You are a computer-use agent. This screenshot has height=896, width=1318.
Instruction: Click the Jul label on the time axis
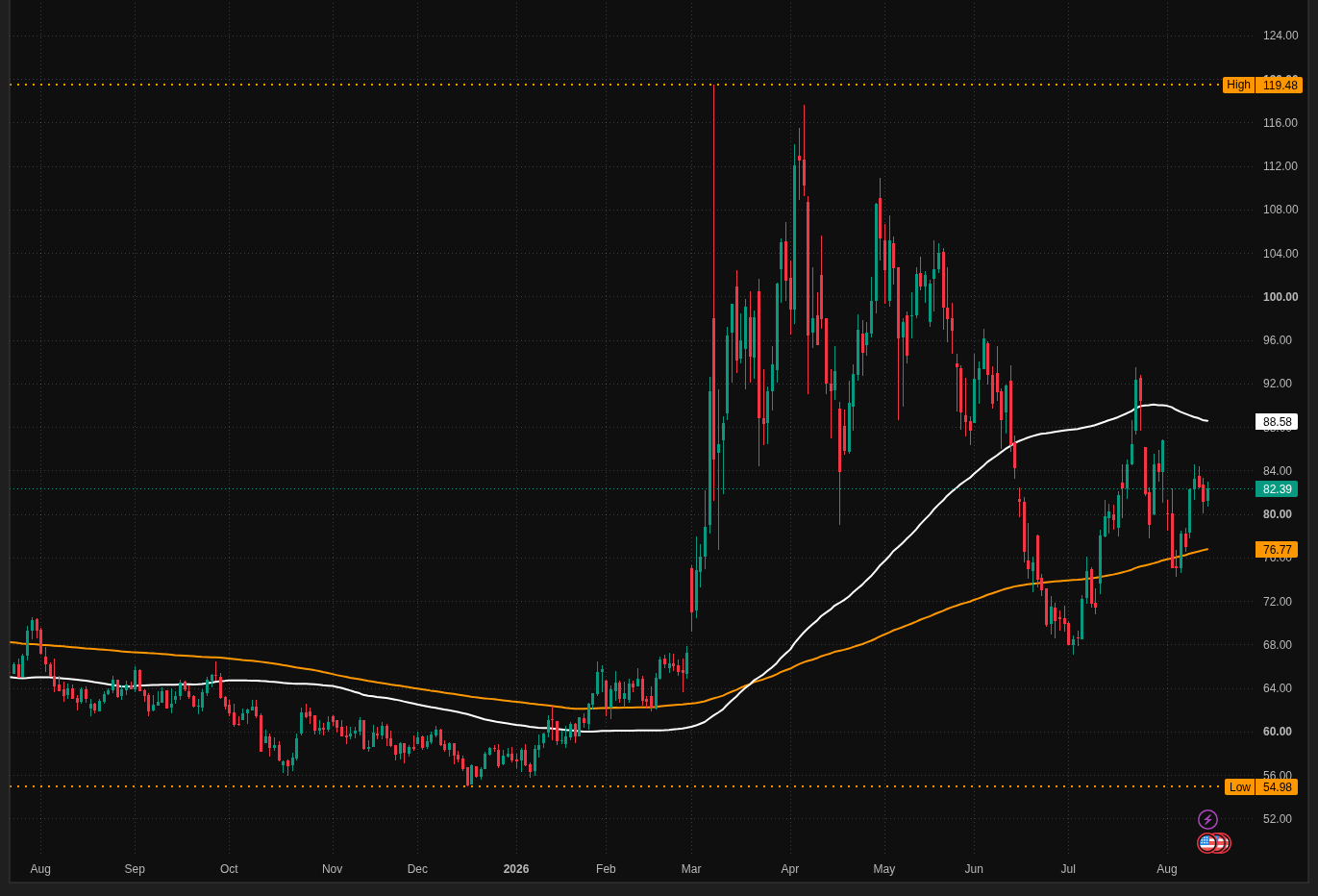click(1068, 869)
